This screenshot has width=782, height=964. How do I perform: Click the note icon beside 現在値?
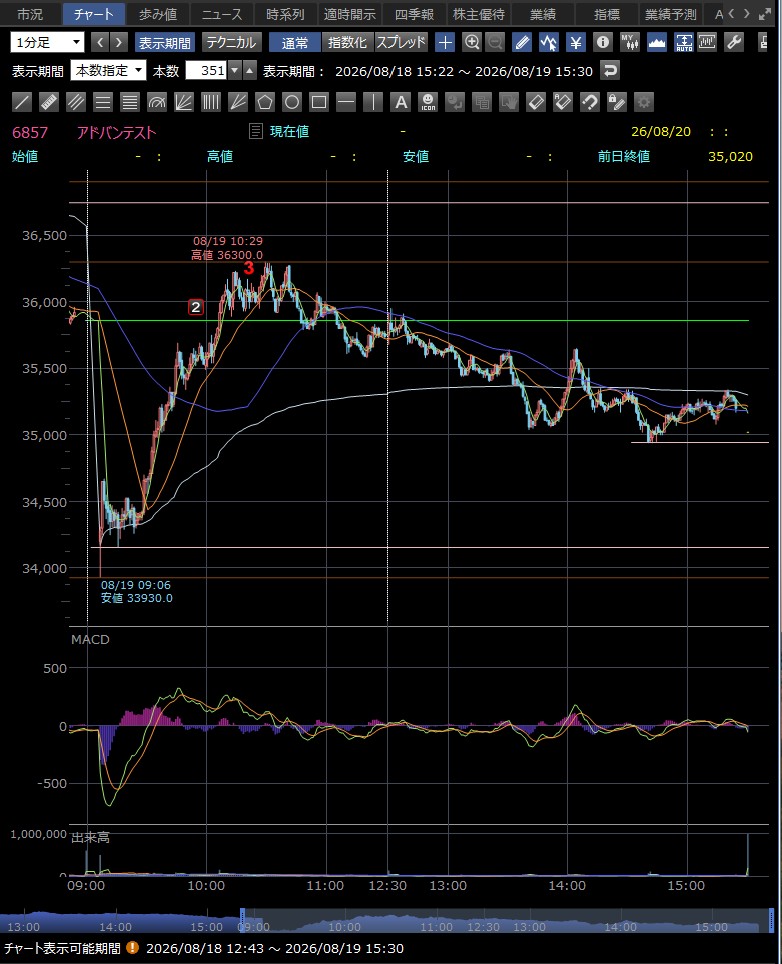pos(256,131)
